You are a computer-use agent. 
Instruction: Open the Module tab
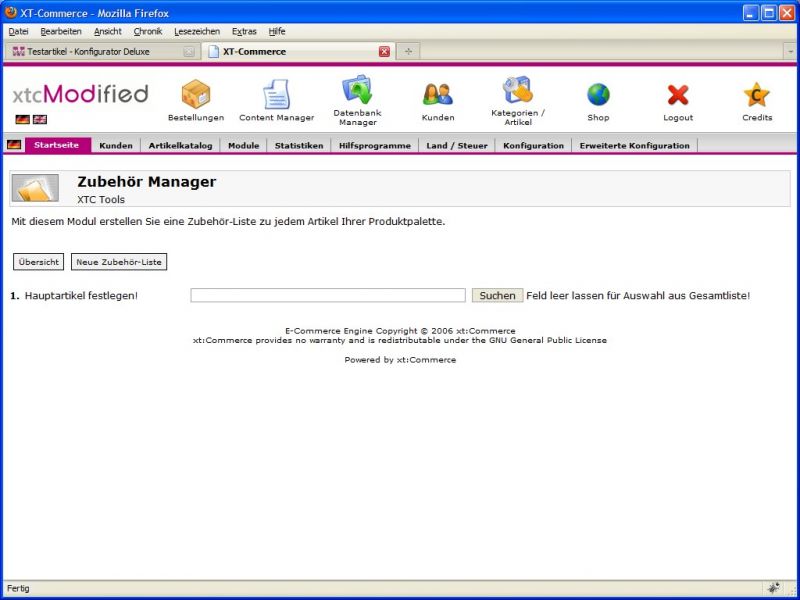tap(243, 145)
